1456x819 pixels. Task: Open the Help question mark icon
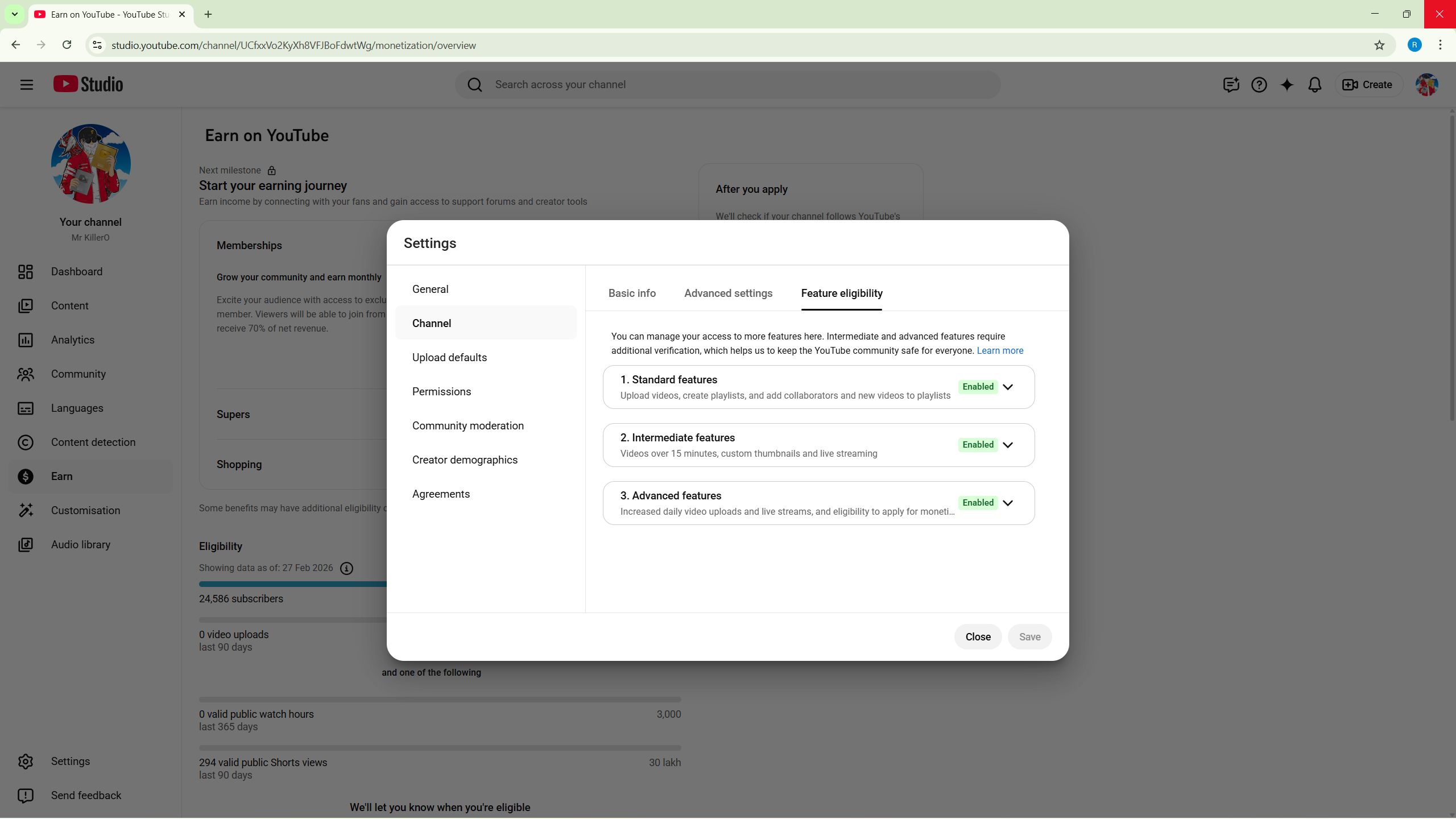click(x=1259, y=85)
